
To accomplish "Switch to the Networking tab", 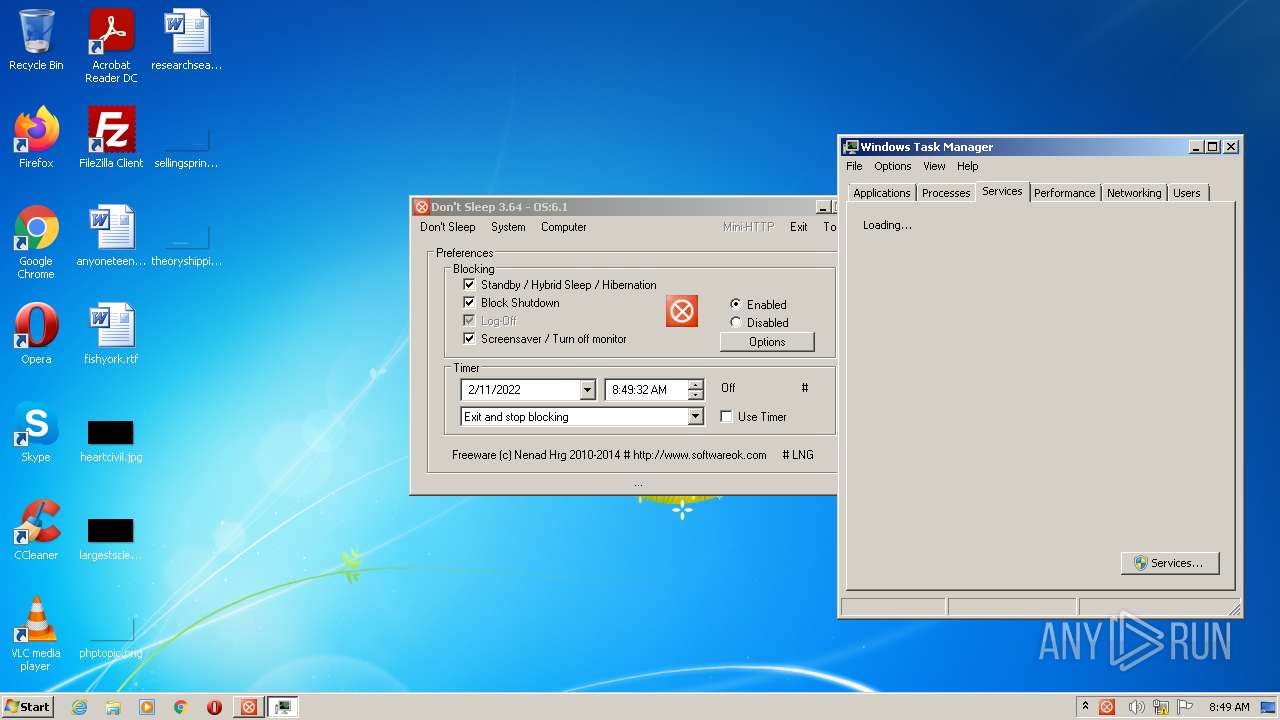I will (1134, 193).
